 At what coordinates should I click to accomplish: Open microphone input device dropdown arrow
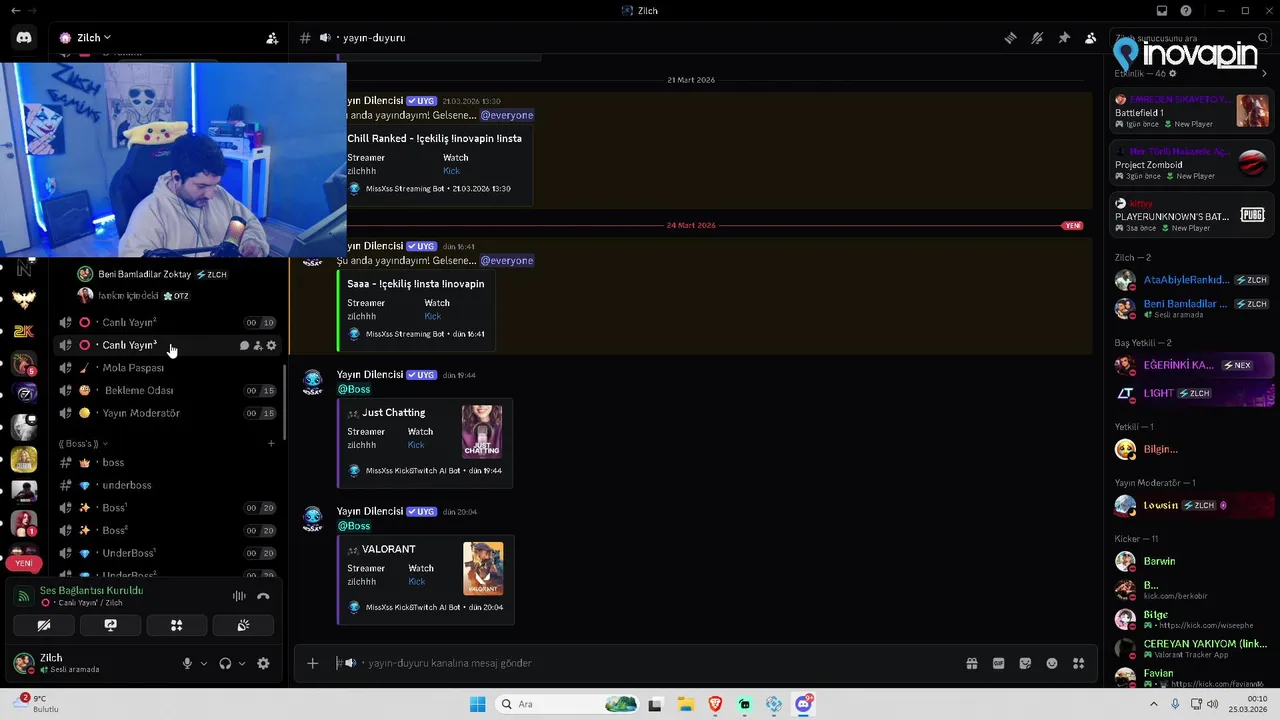(204, 663)
